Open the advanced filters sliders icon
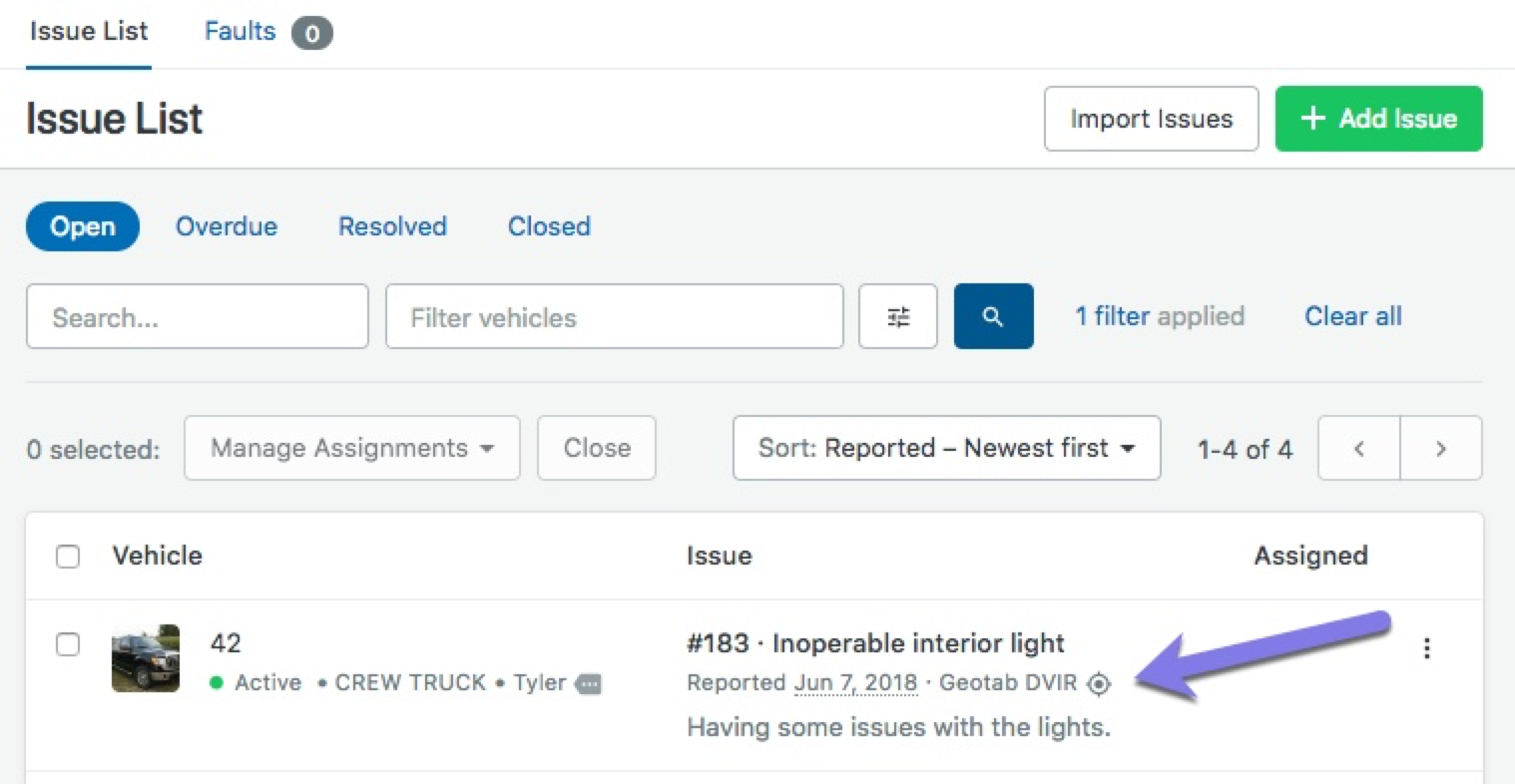Screen dimensions: 1515x784 [898, 317]
